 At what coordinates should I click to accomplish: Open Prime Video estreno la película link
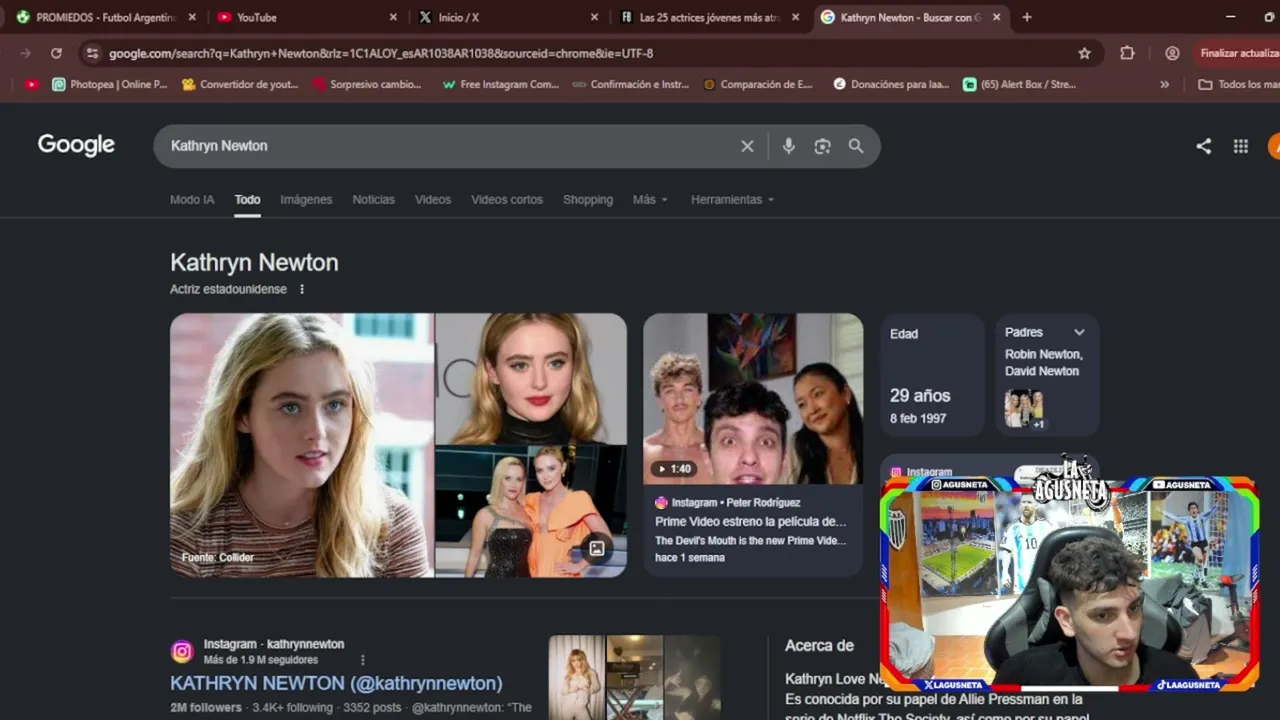click(x=750, y=521)
